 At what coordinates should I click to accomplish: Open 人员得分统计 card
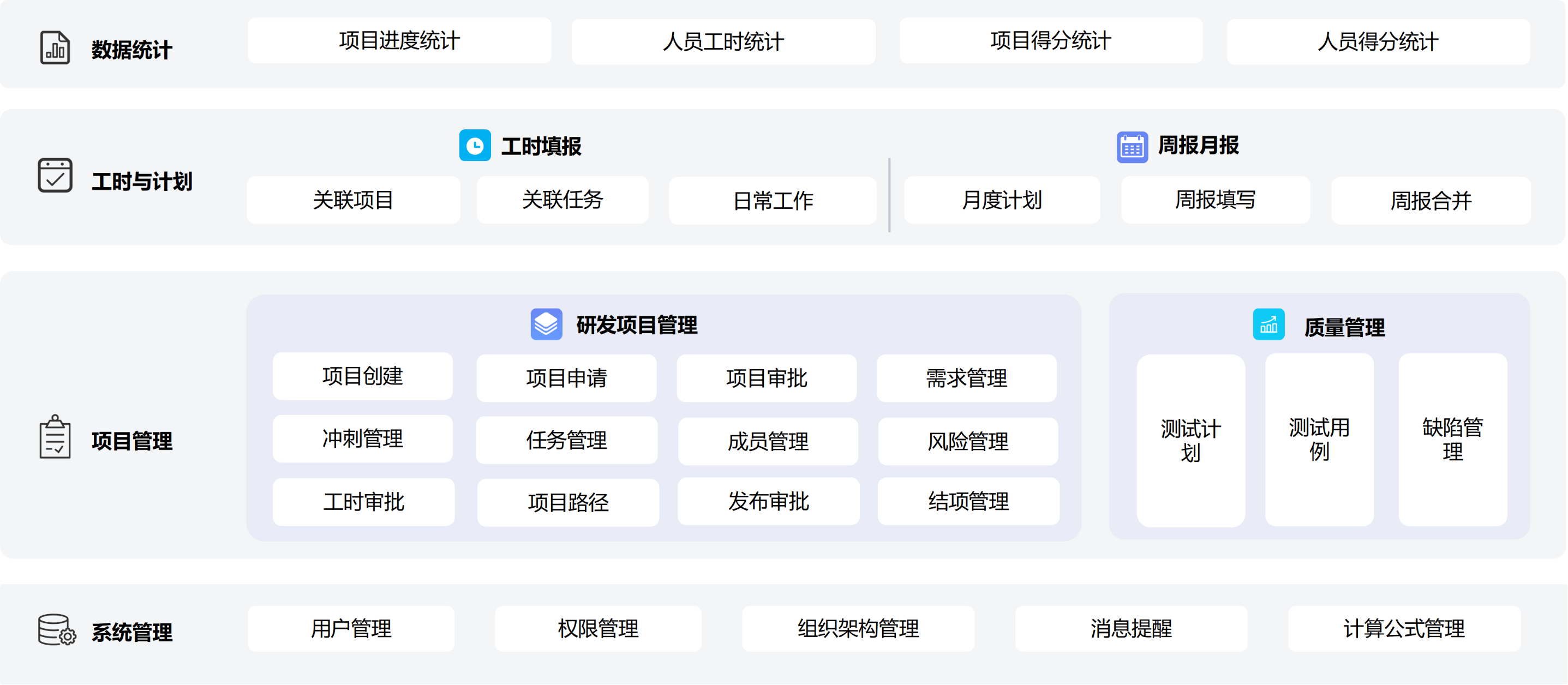coord(1378,42)
